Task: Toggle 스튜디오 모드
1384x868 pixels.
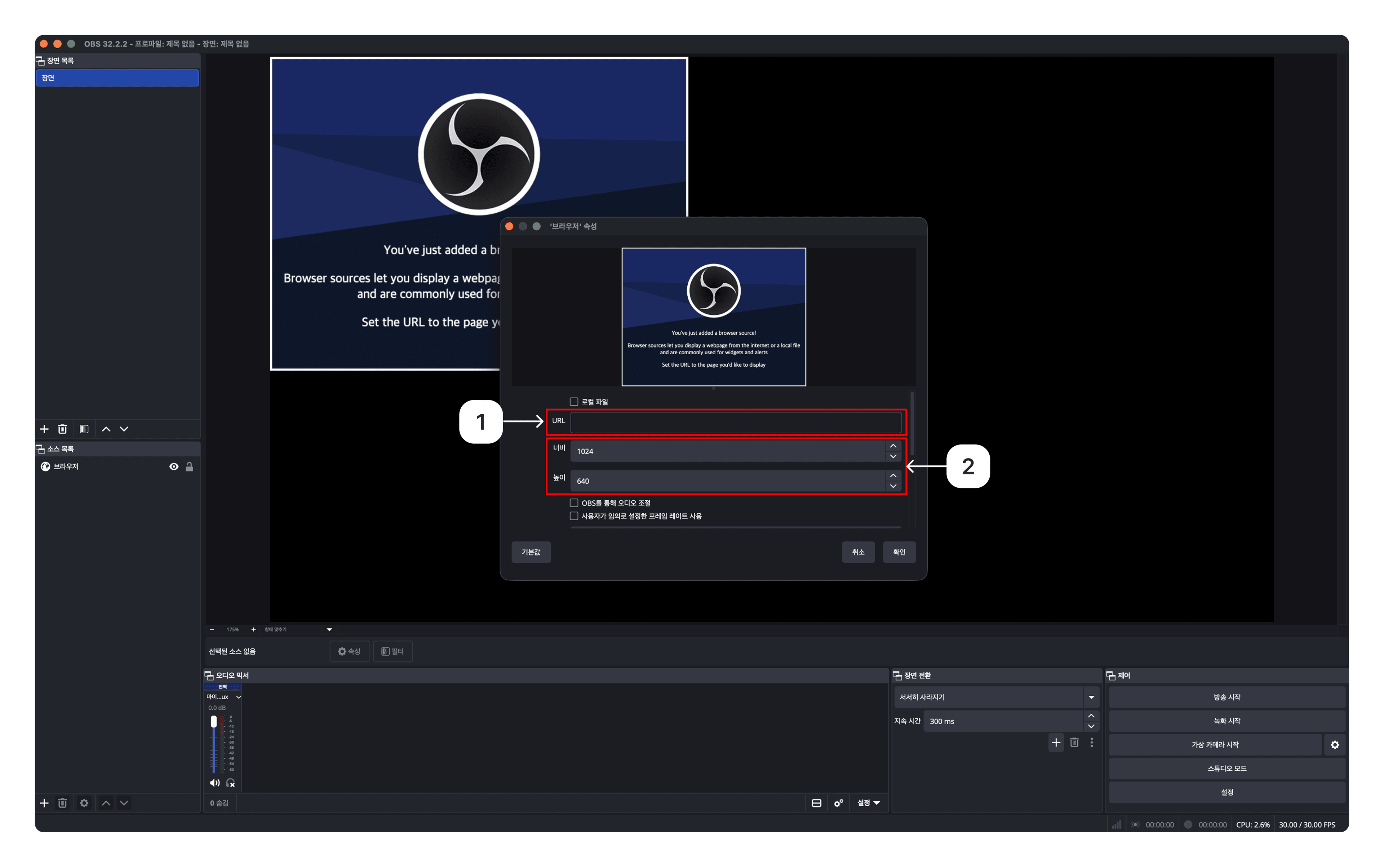Action: pos(1227,769)
